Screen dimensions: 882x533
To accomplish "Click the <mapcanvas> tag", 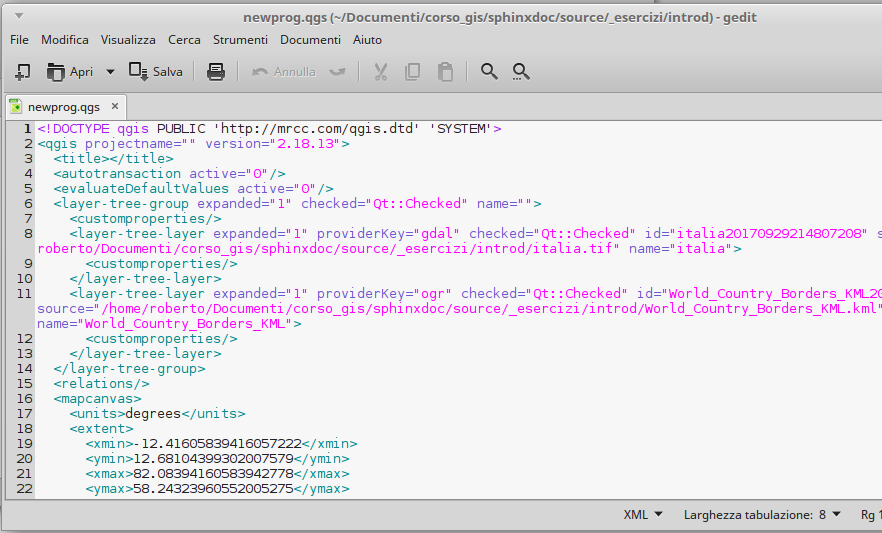I will tap(97, 399).
